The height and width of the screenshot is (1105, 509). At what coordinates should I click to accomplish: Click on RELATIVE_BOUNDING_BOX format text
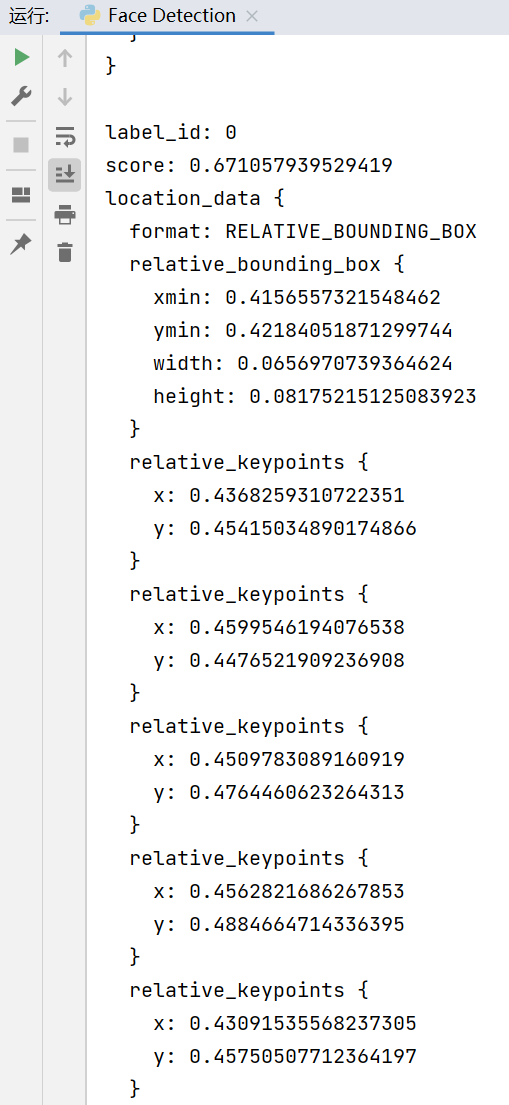pyautogui.click(x=350, y=231)
